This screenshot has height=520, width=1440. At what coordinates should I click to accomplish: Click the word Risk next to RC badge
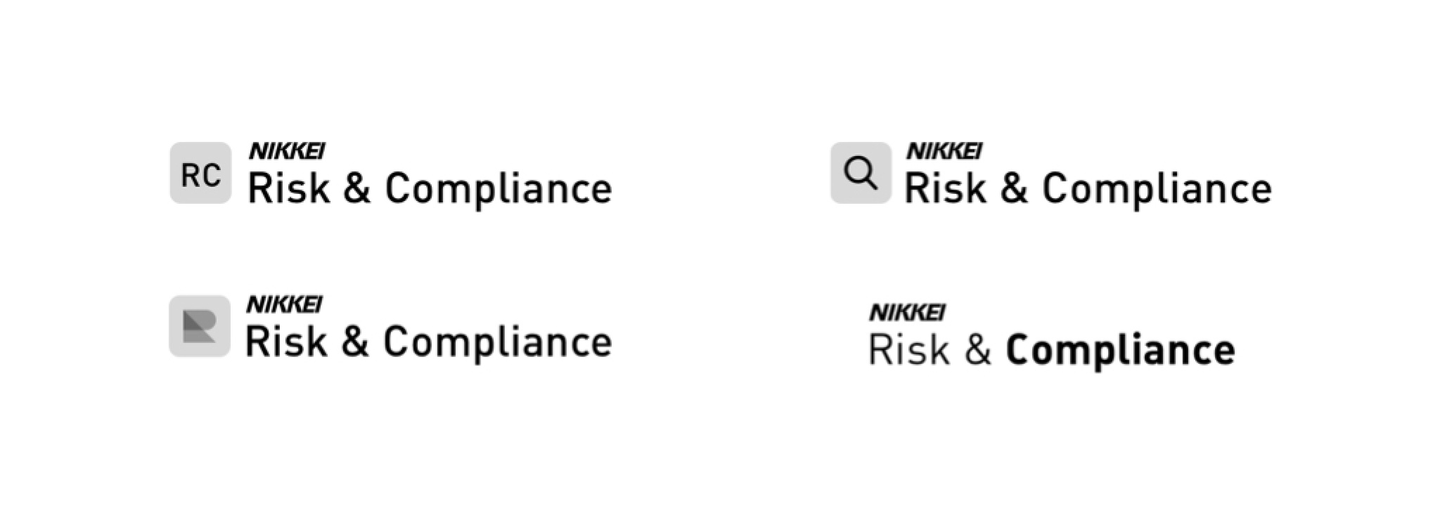288,188
